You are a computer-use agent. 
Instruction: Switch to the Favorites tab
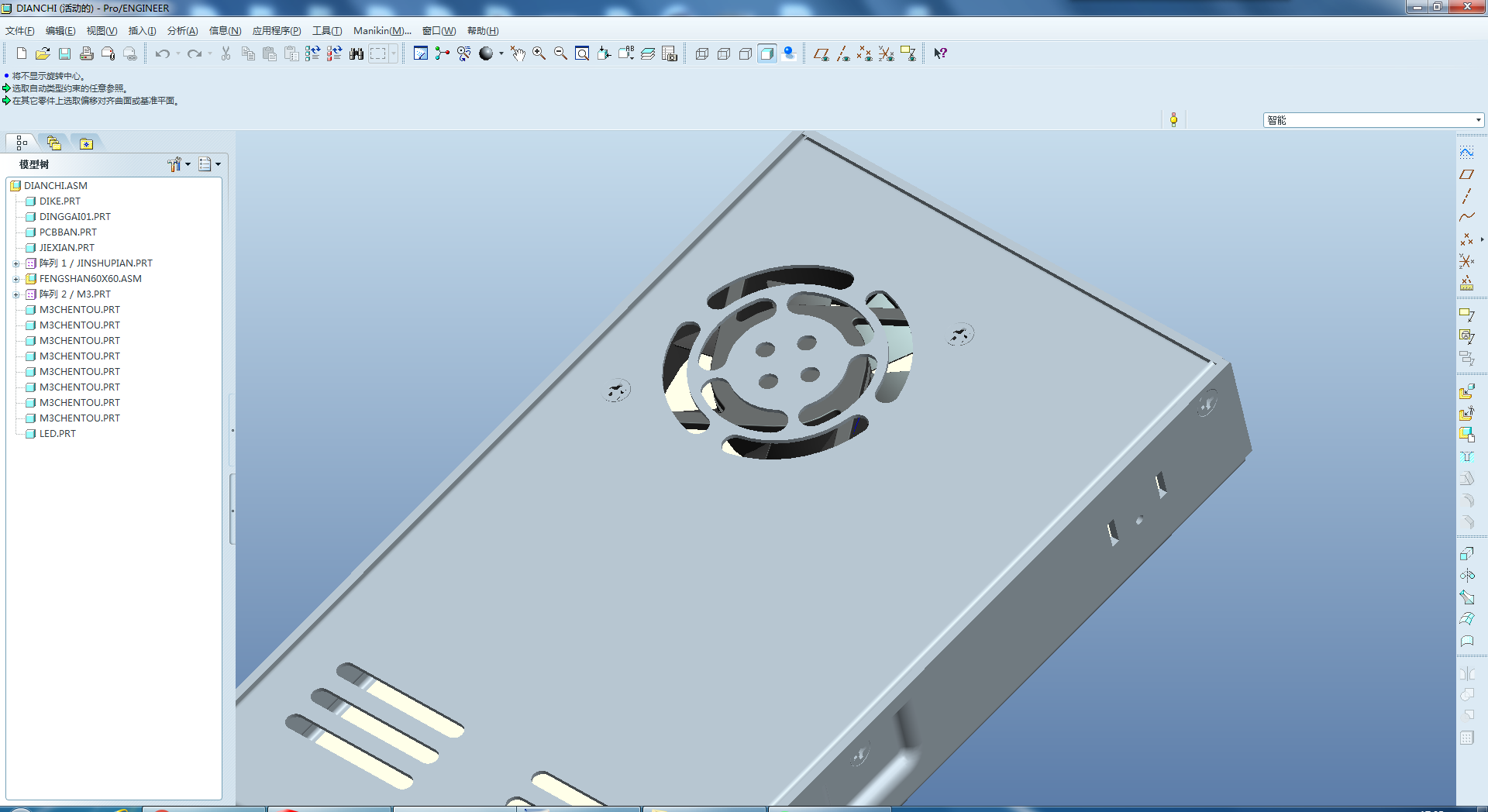pos(86,143)
